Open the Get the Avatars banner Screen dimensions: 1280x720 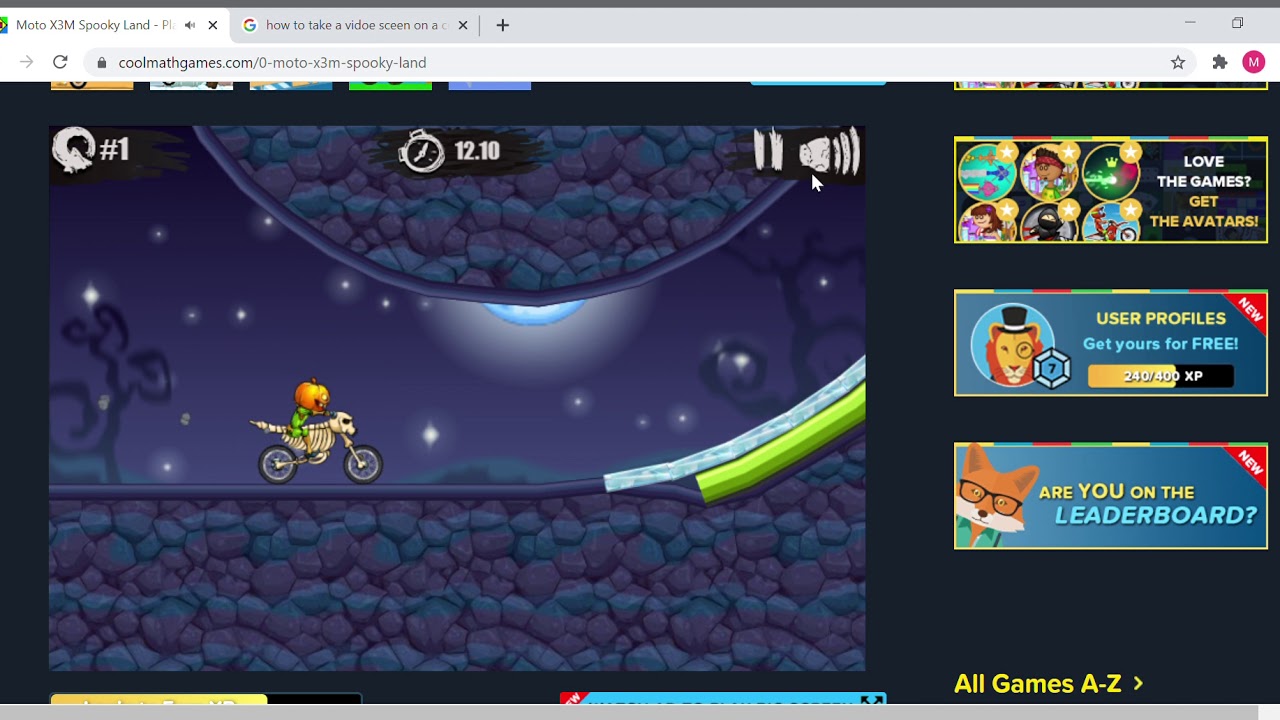pos(1111,190)
